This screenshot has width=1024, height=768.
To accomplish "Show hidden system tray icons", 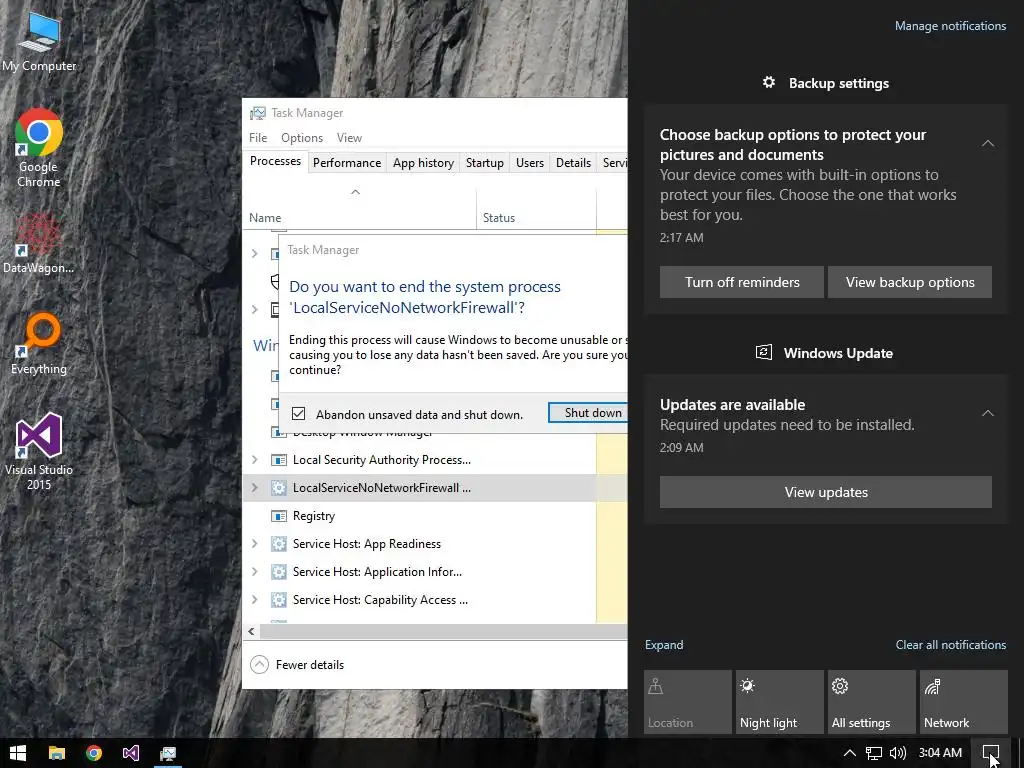I will [850, 753].
